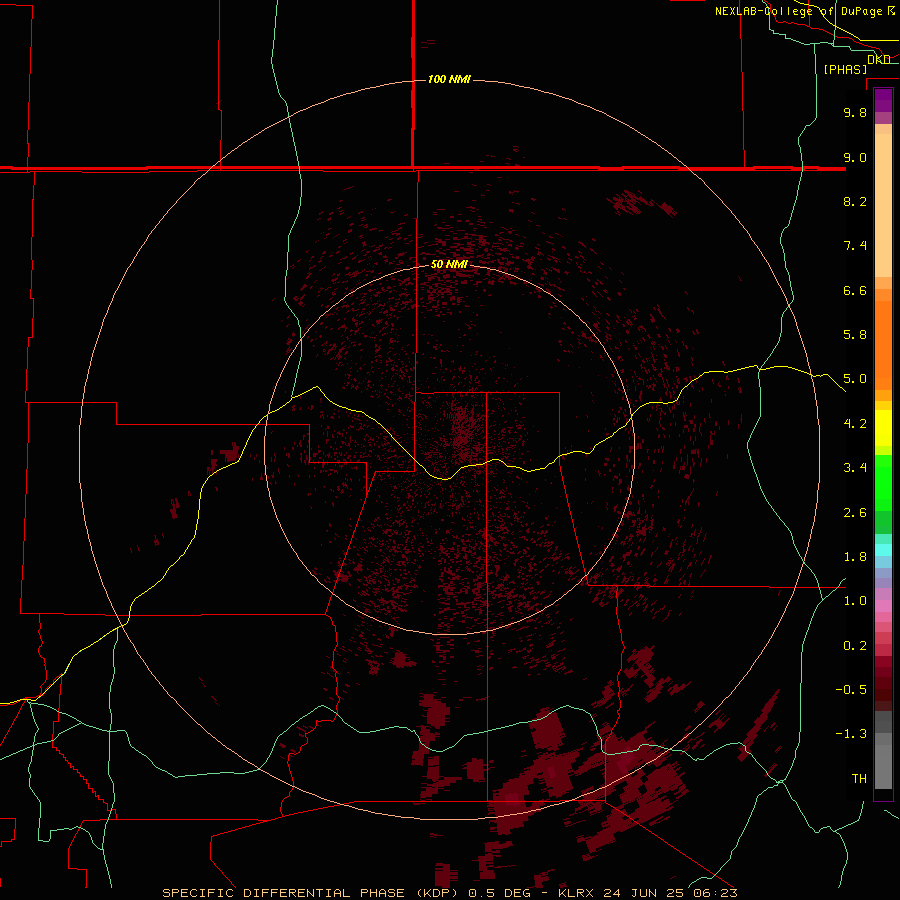Click the 9.8 value on the color scale
Viewport: 900px width, 900px height.
click(x=855, y=112)
